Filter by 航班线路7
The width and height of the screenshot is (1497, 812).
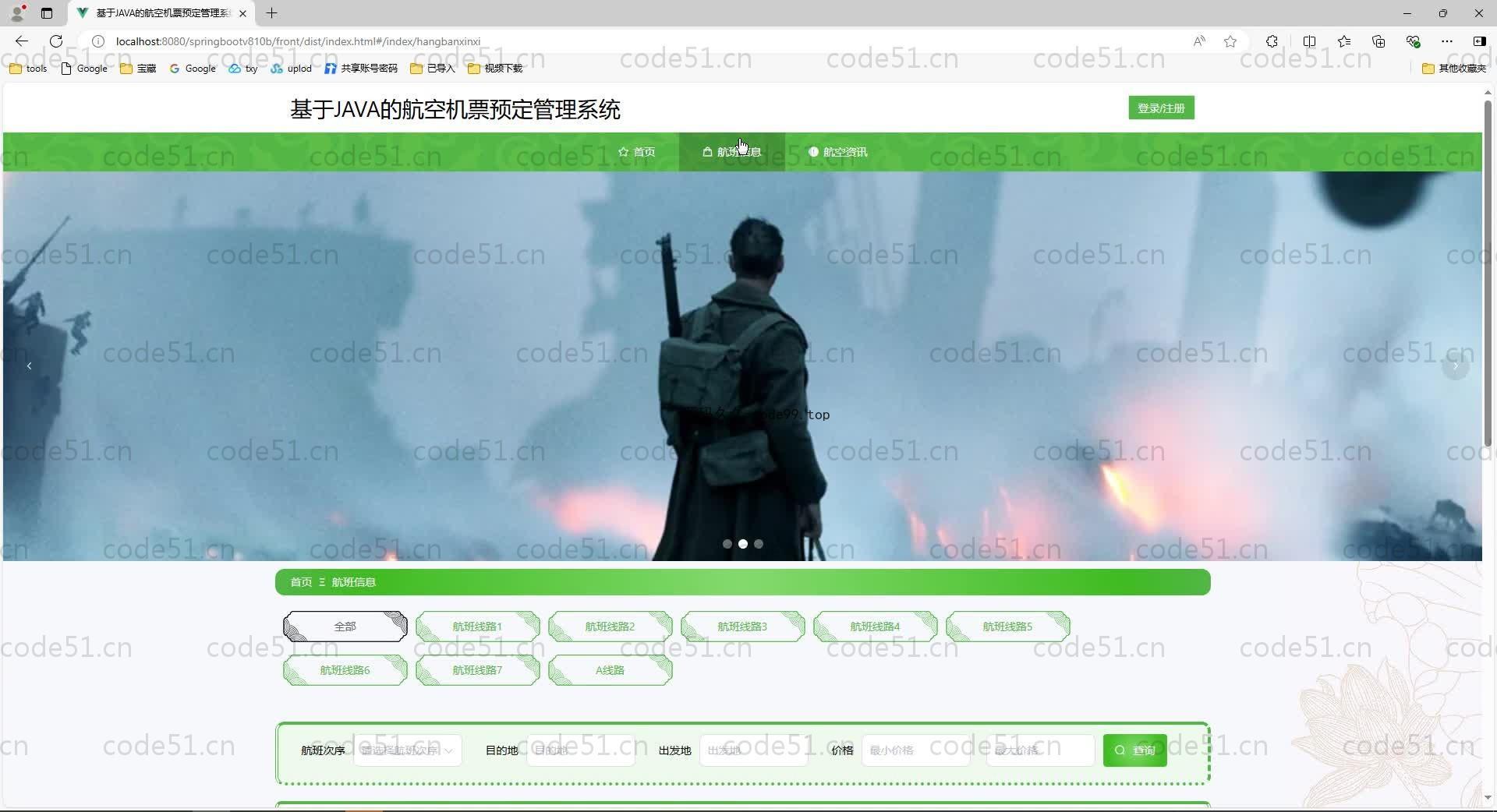477,670
